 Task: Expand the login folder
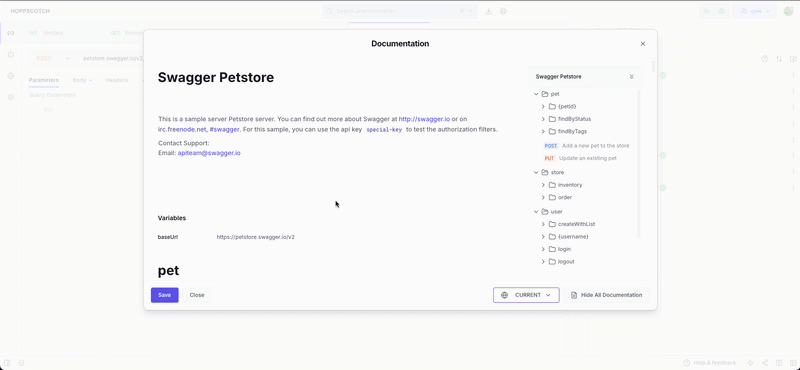click(x=543, y=249)
